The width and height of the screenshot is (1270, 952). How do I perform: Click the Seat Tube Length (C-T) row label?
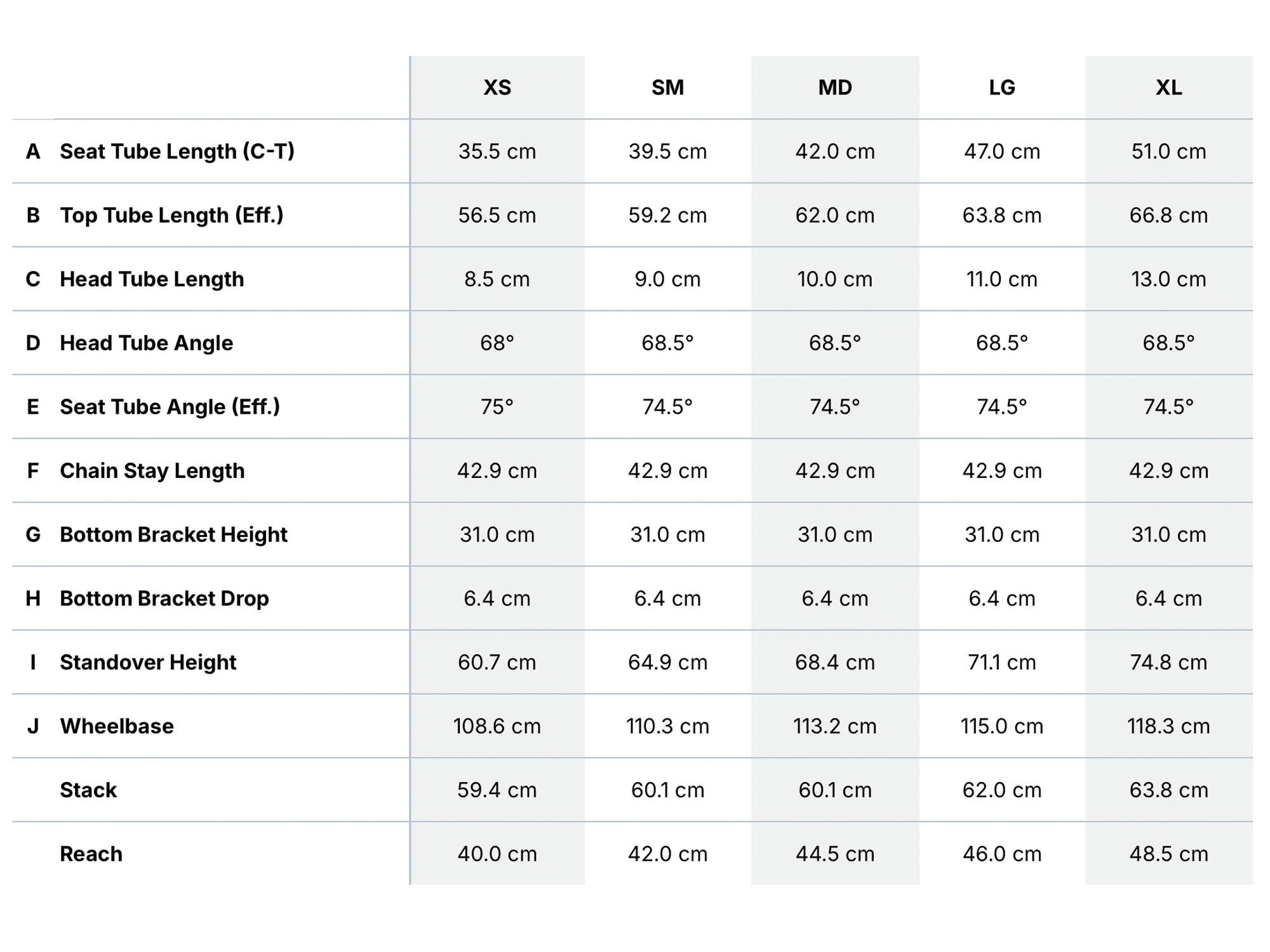177,152
